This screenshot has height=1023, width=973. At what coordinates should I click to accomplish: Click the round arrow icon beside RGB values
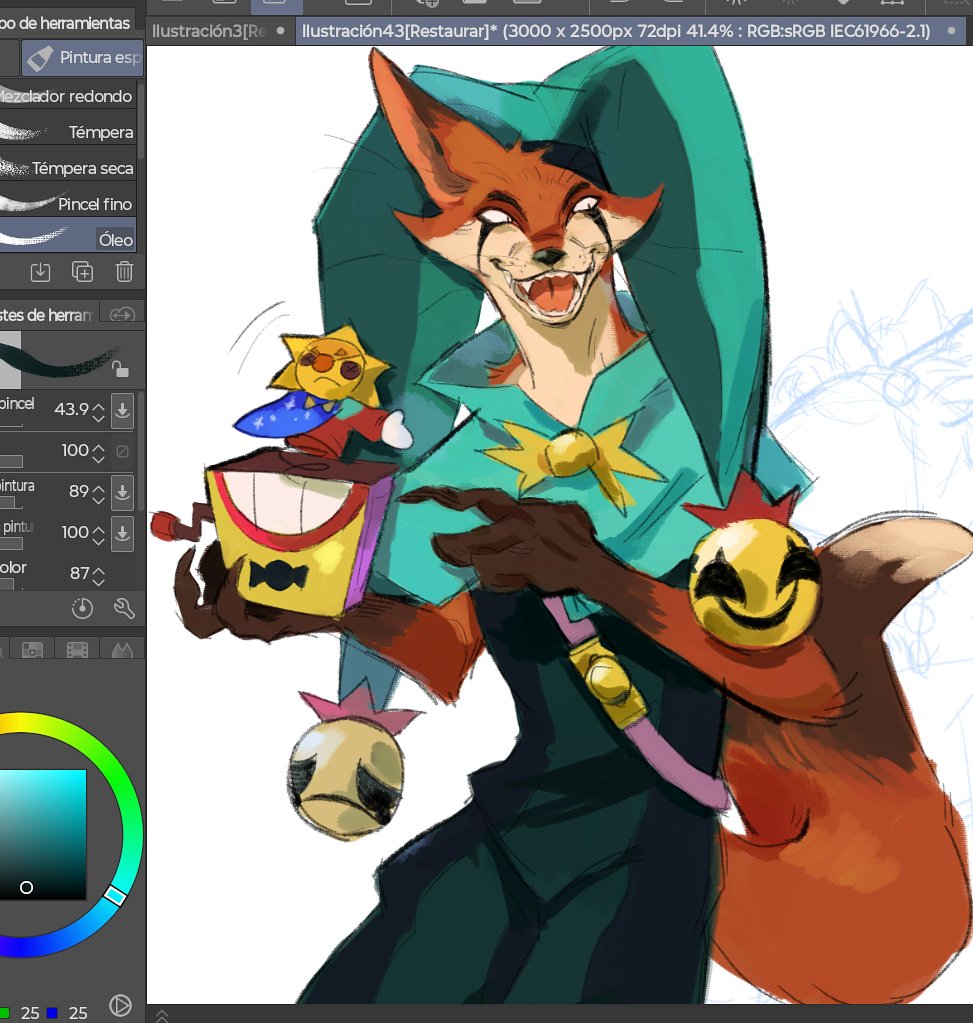click(x=120, y=1005)
